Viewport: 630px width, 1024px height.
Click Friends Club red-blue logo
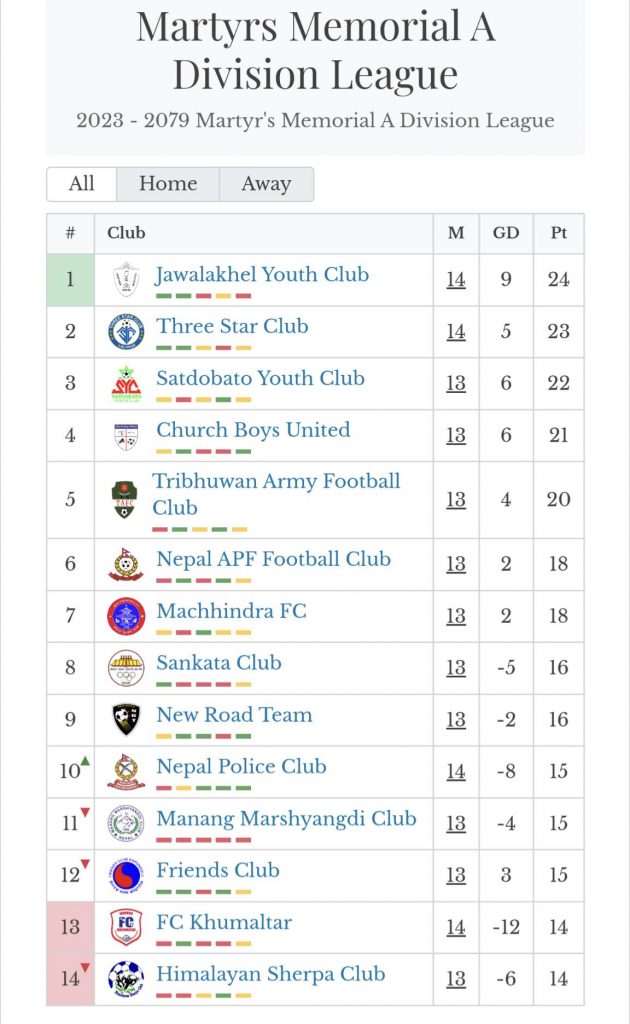pyautogui.click(x=126, y=875)
